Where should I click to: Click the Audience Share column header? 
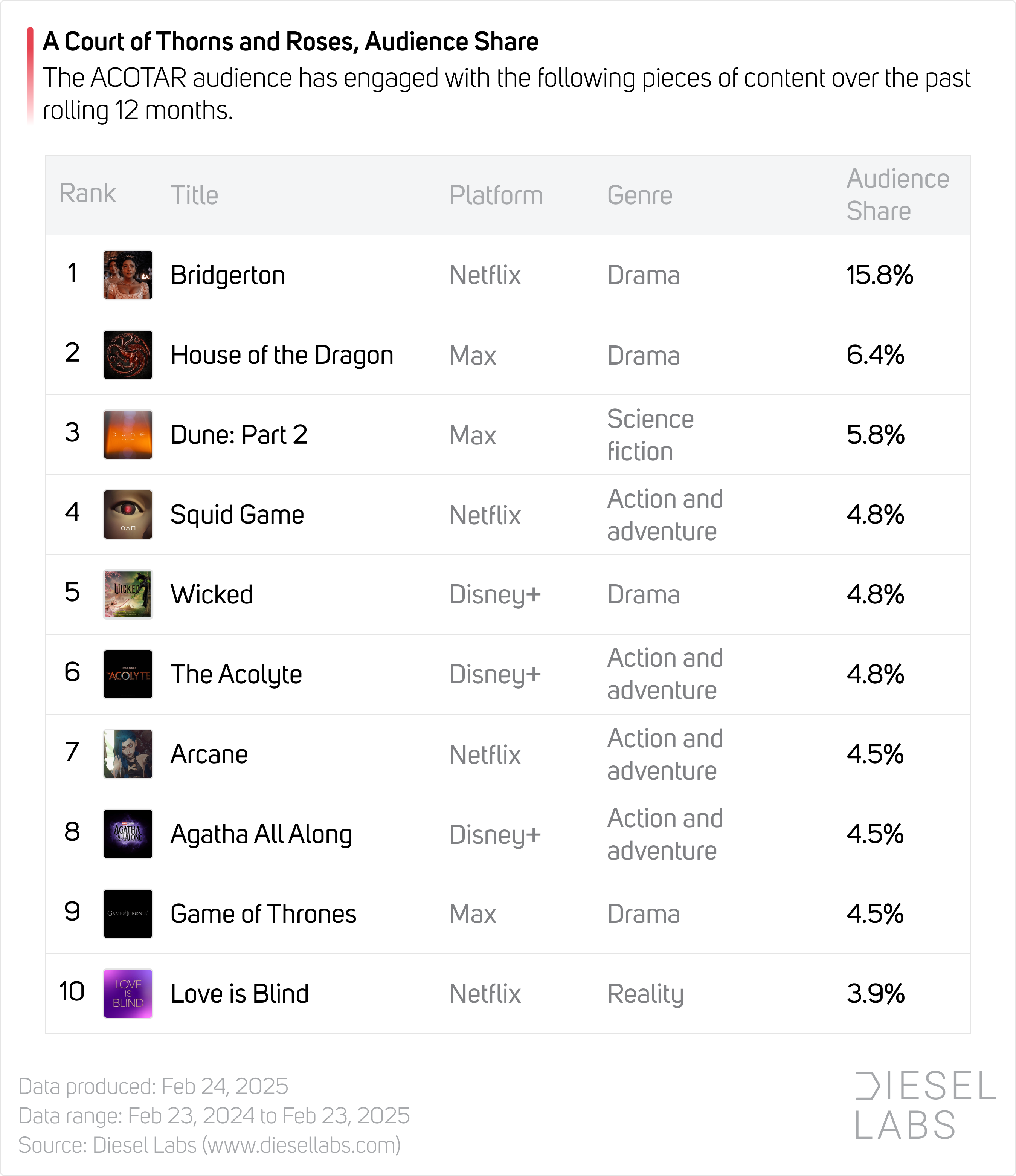coord(897,195)
